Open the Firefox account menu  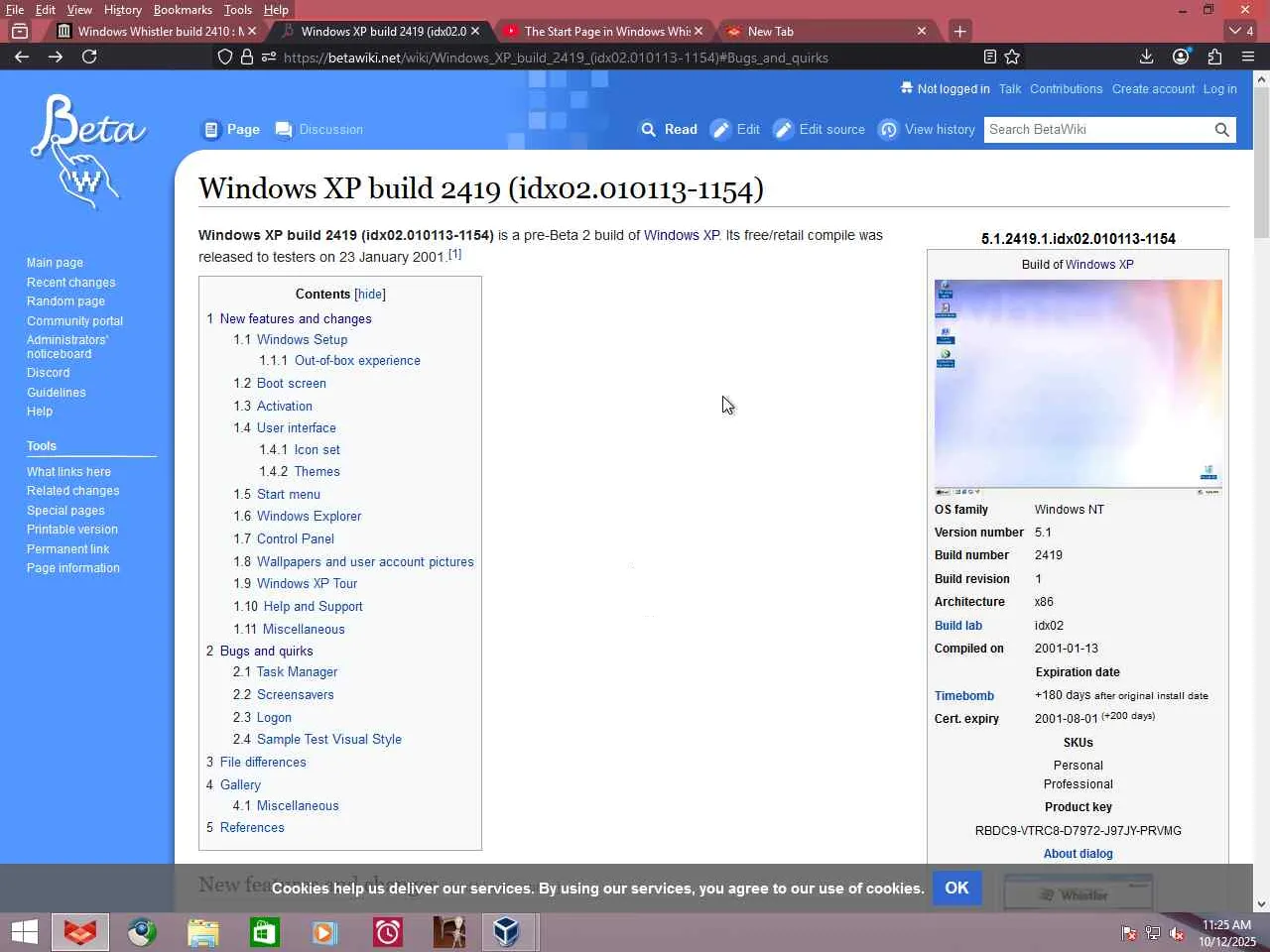click(1181, 57)
